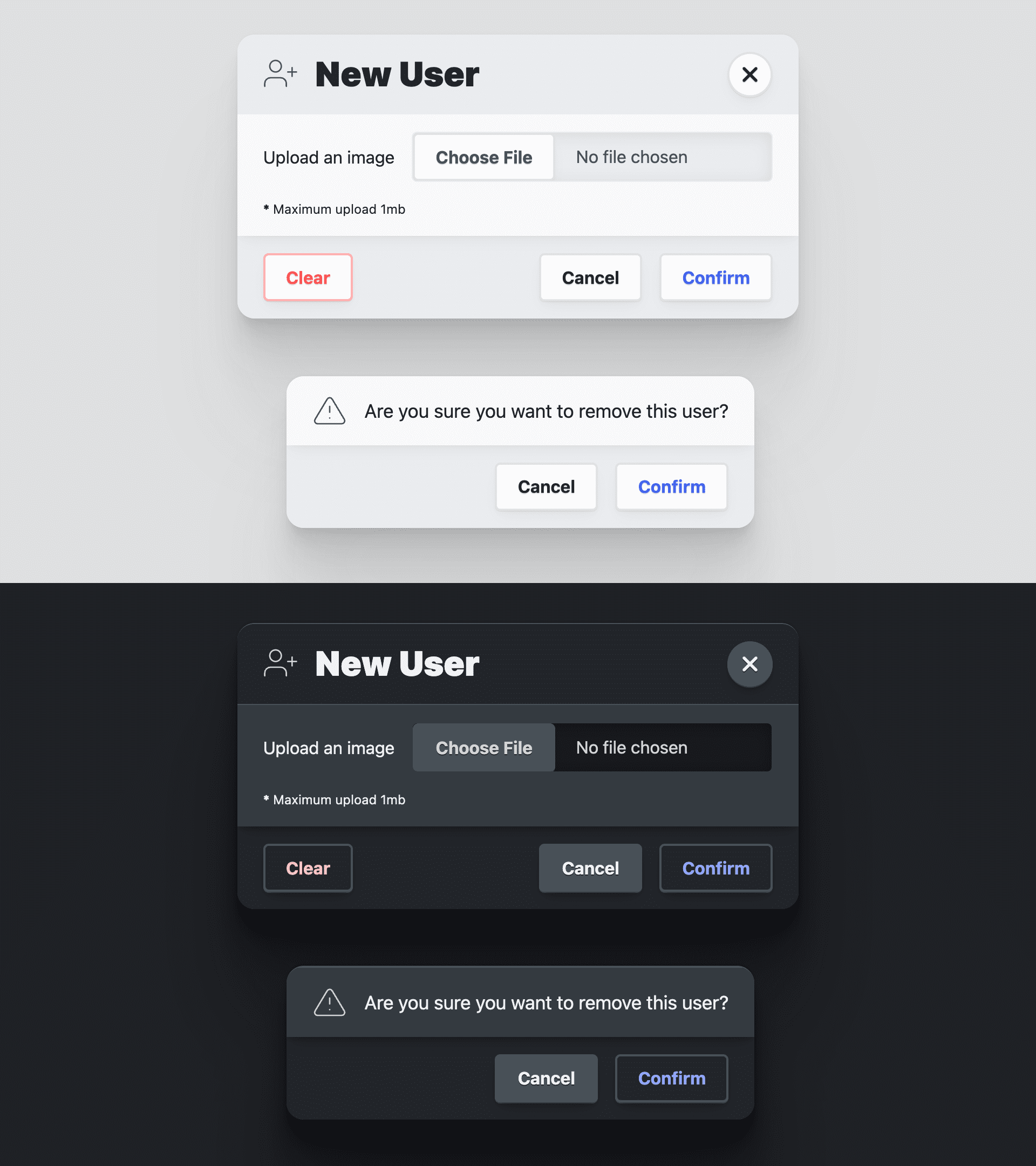Viewport: 1036px width, 1166px height.
Task: Click the Confirm button in light mode modal
Action: click(x=715, y=277)
